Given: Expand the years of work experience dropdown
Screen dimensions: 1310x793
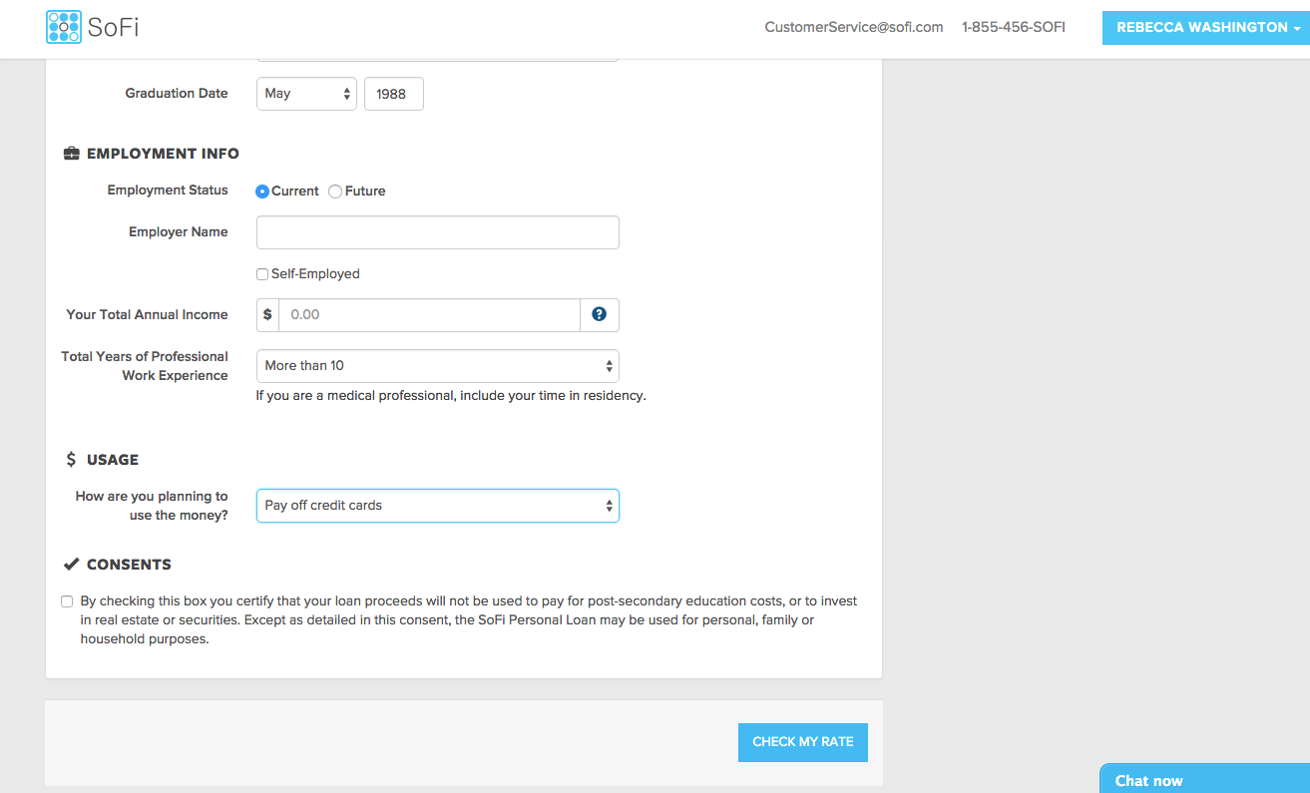Looking at the screenshot, I should coord(438,366).
